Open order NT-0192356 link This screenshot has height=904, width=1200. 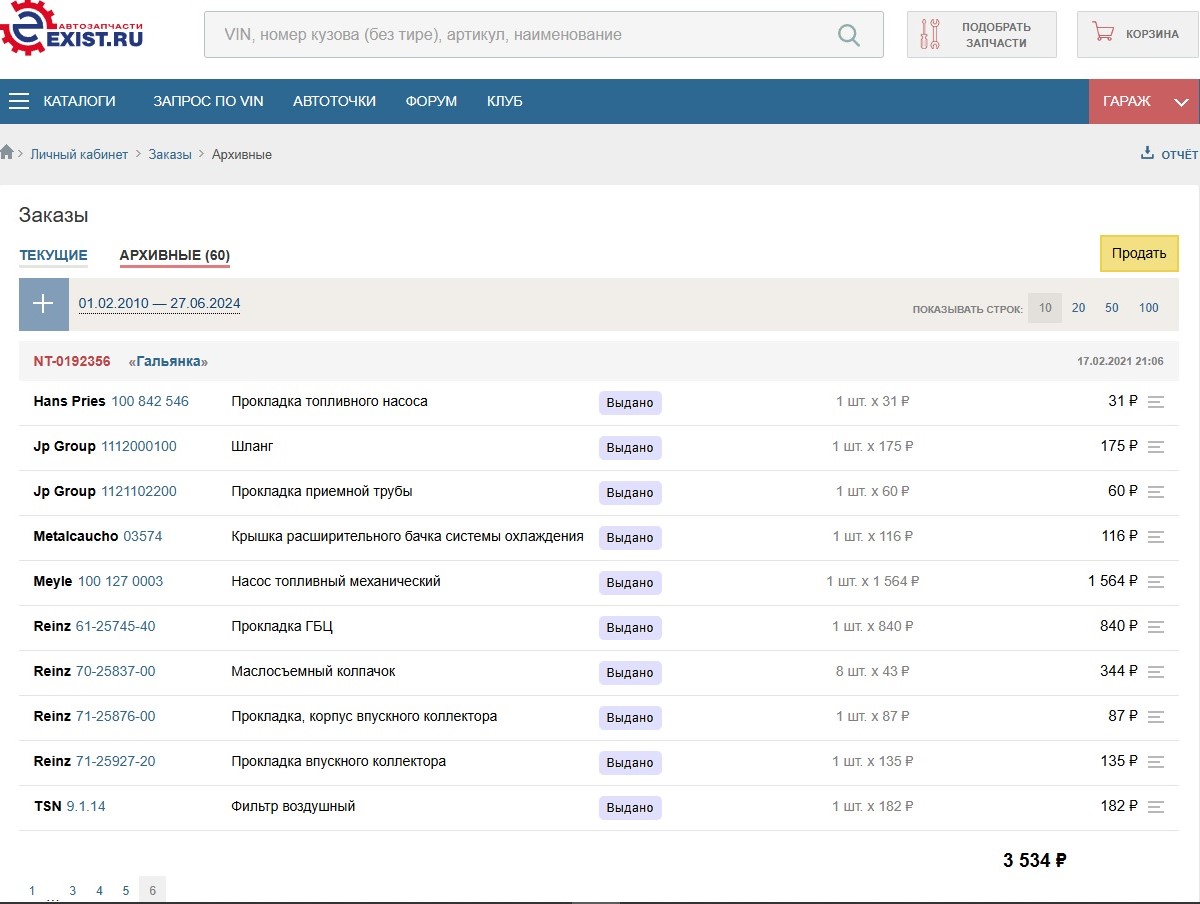click(72, 361)
